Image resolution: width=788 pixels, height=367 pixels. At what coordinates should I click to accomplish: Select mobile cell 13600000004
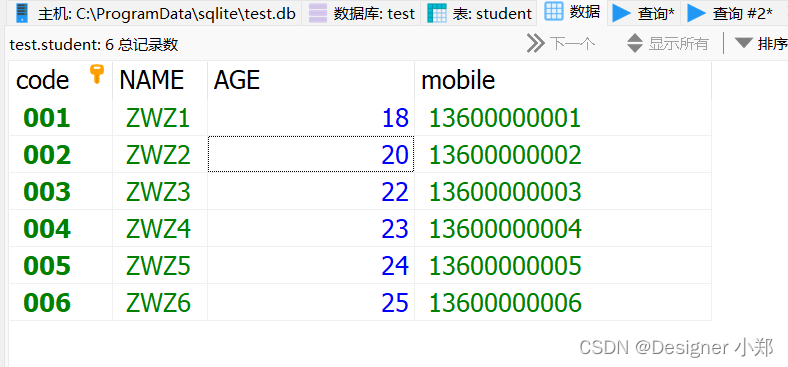[563, 229]
